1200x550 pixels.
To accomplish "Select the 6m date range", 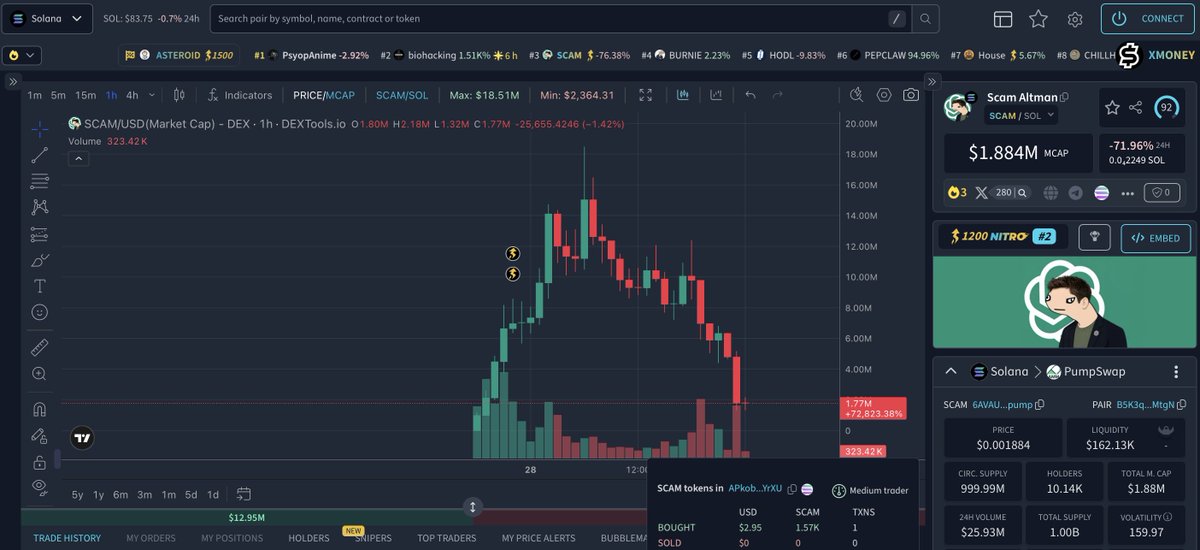I will pyautogui.click(x=120, y=494).
